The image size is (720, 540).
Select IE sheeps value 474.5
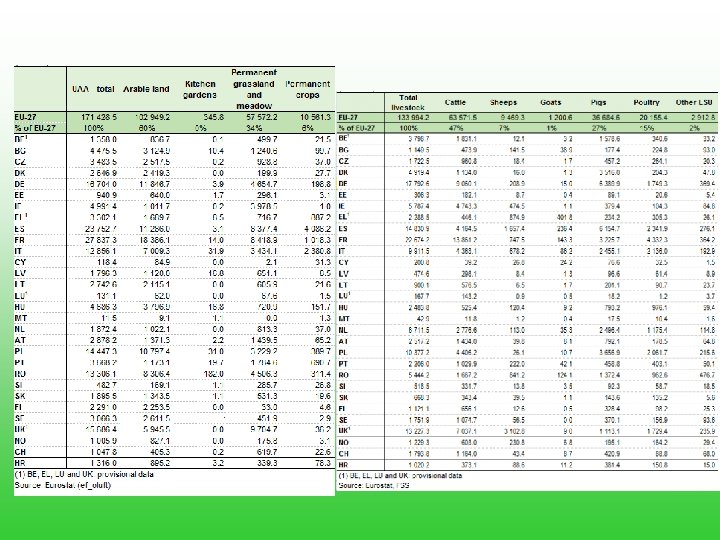[x=517, y=206]
